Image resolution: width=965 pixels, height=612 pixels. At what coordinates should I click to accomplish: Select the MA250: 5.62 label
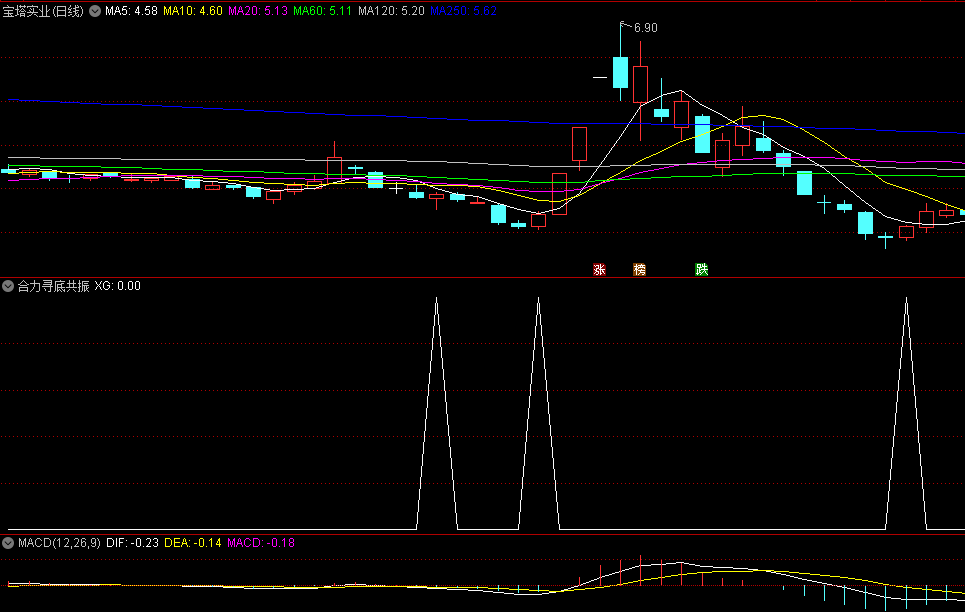click(463, 11)
